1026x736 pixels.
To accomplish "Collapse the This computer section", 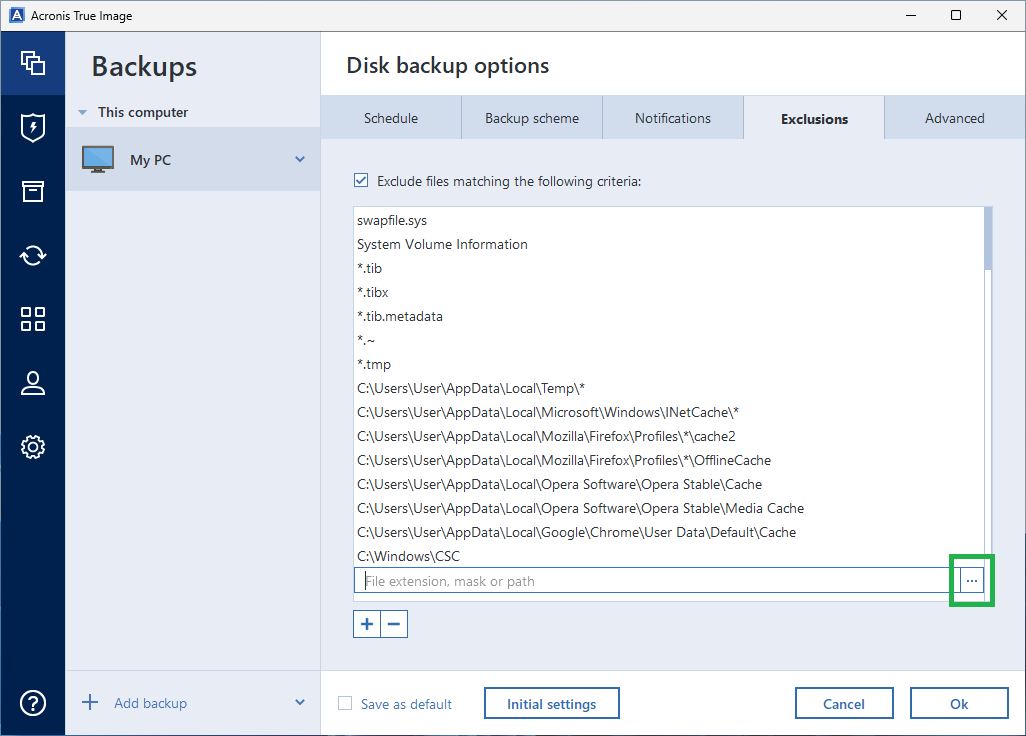I will (81, 112).
